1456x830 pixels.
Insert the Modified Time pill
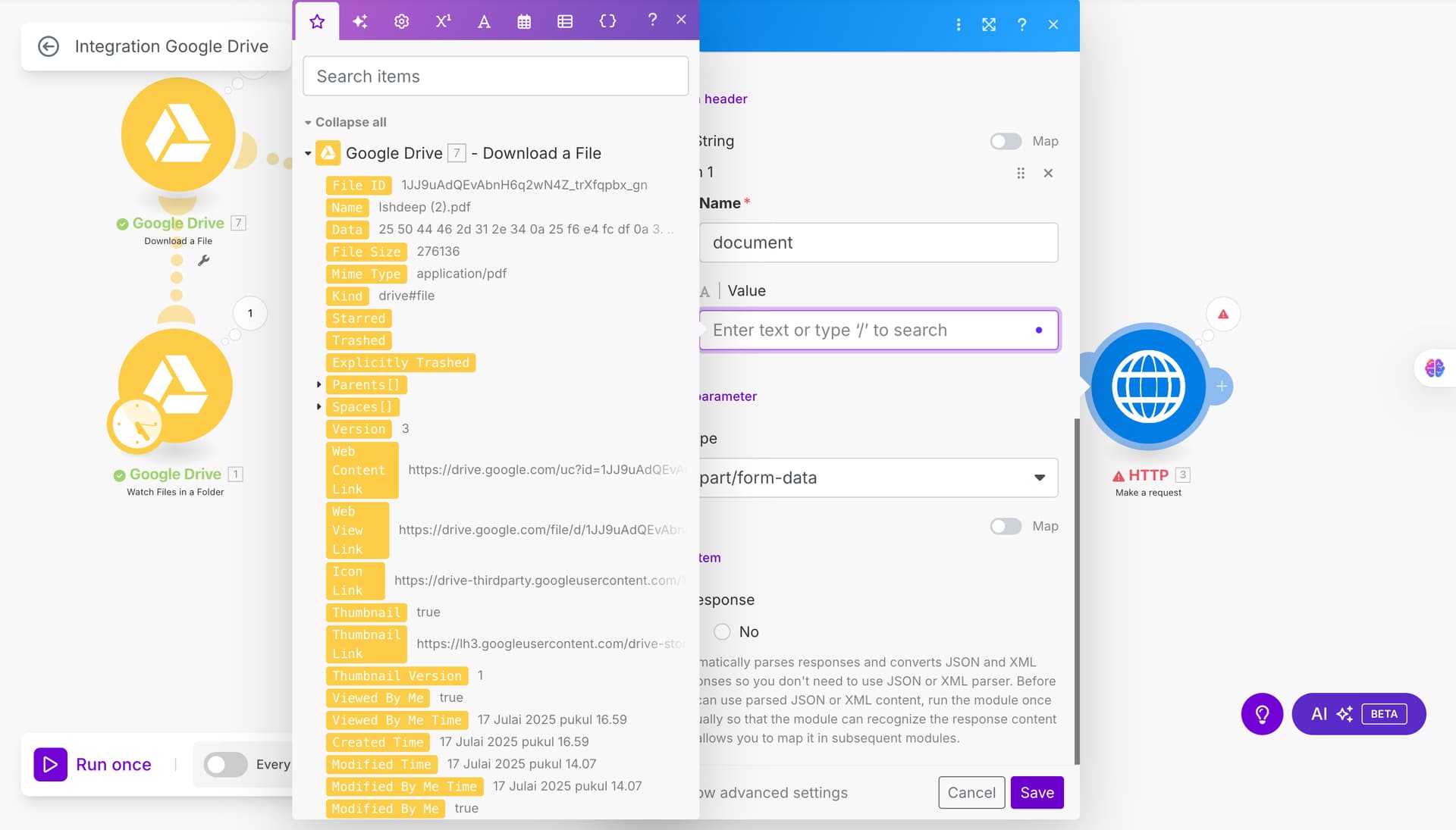pyautogui.click(x=381, y=765)
